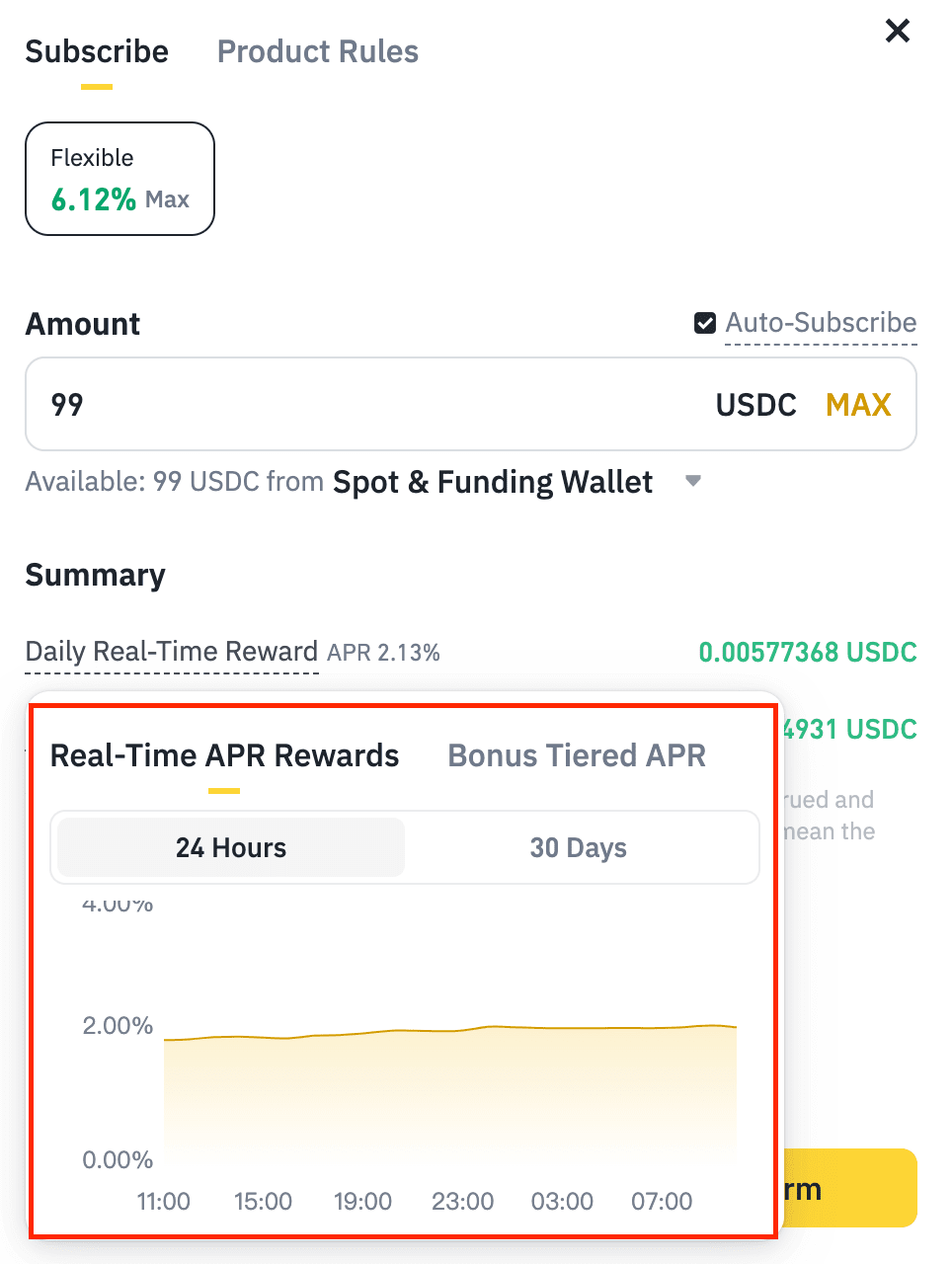Click the APR chart line near 23:00
Viewport: 952px width, 1264px height.
pyautogui.click(x=462, y=1030)
